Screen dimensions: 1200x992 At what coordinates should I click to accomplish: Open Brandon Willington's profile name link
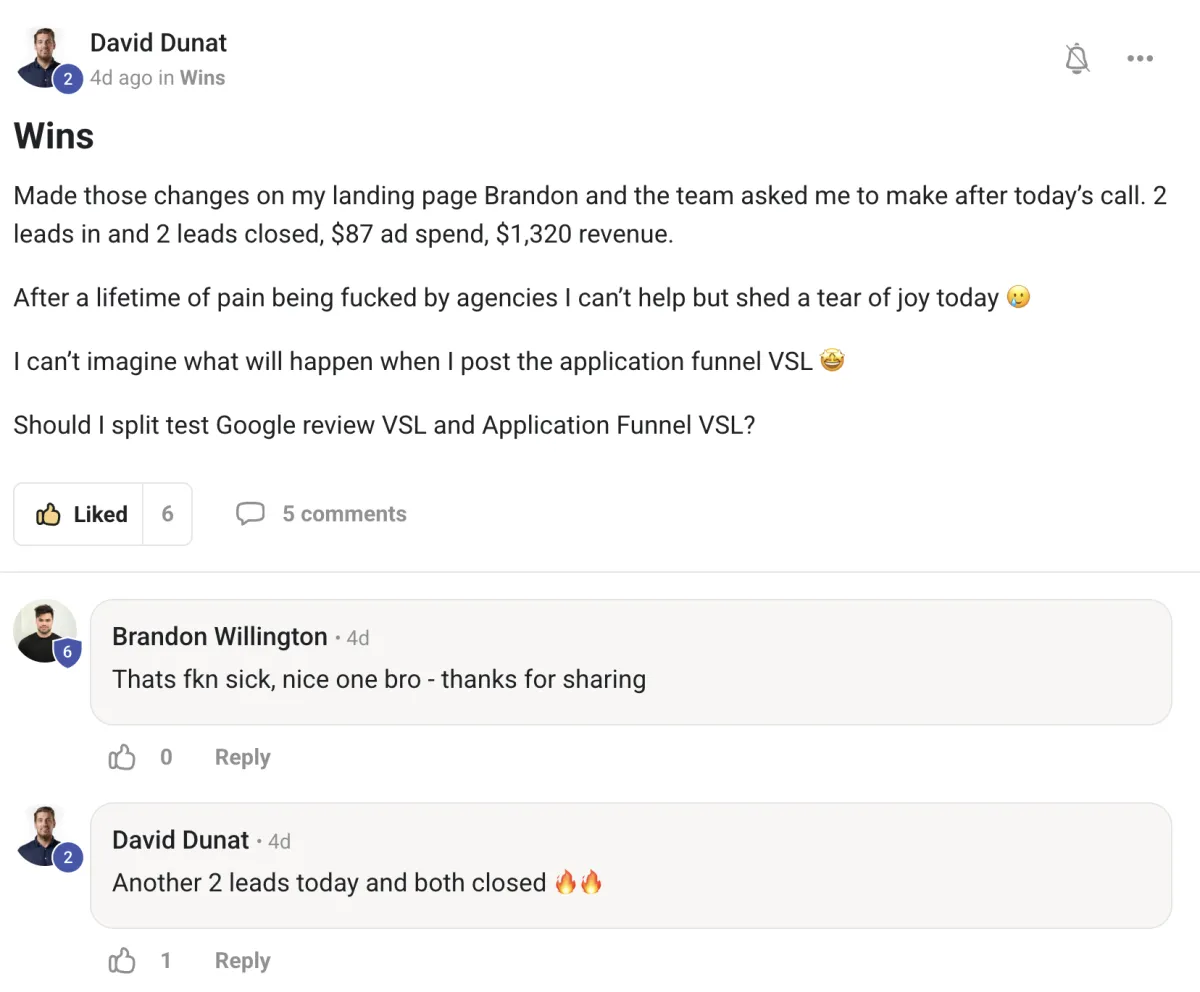point(219,637)
